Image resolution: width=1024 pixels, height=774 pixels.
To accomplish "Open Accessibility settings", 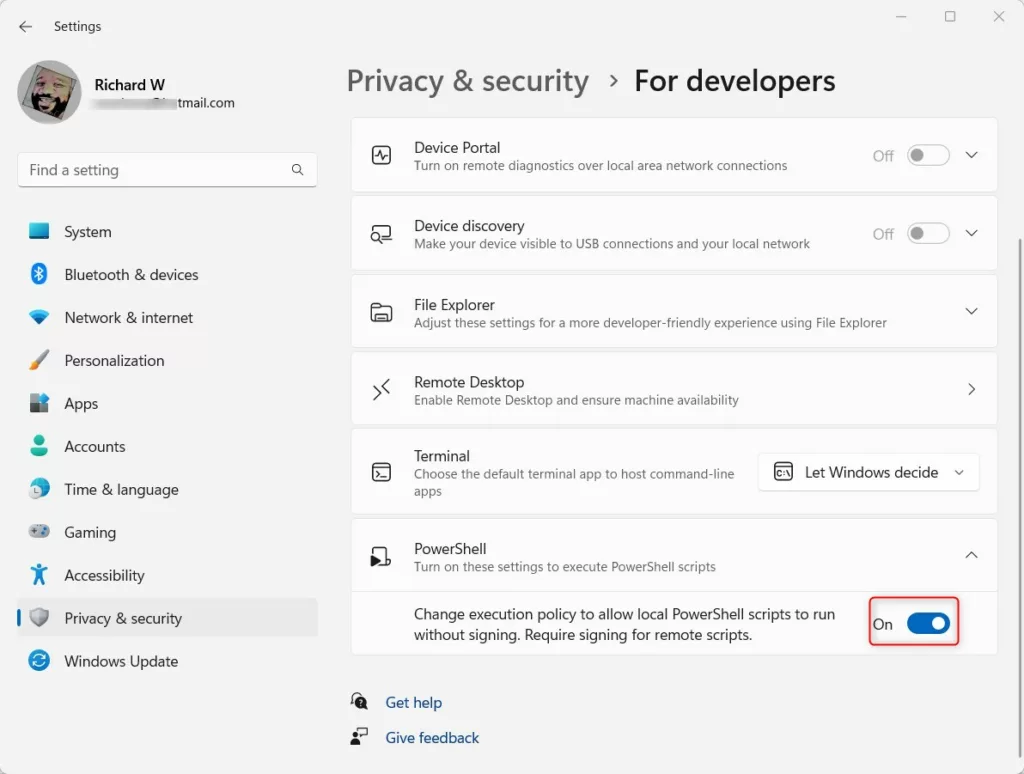I will pos(167,575).
